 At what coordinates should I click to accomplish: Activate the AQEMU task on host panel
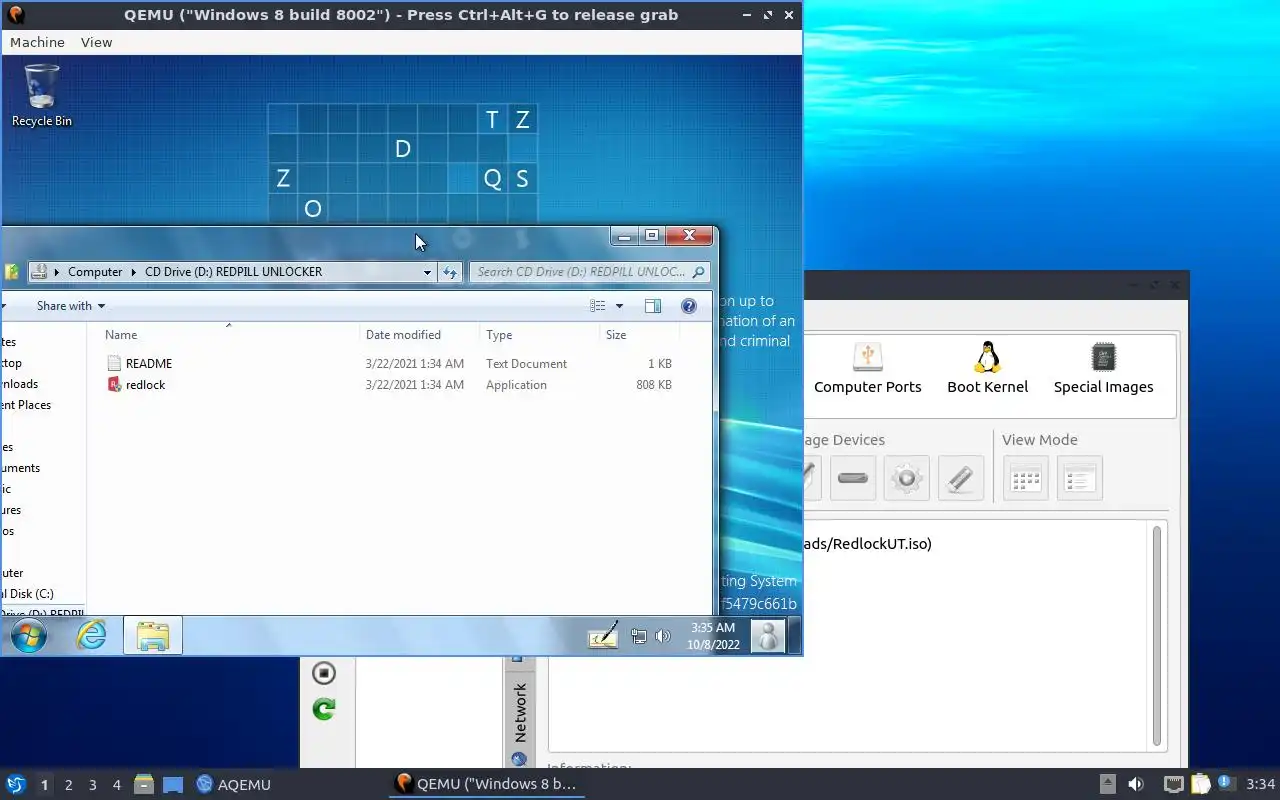(234, 784)
